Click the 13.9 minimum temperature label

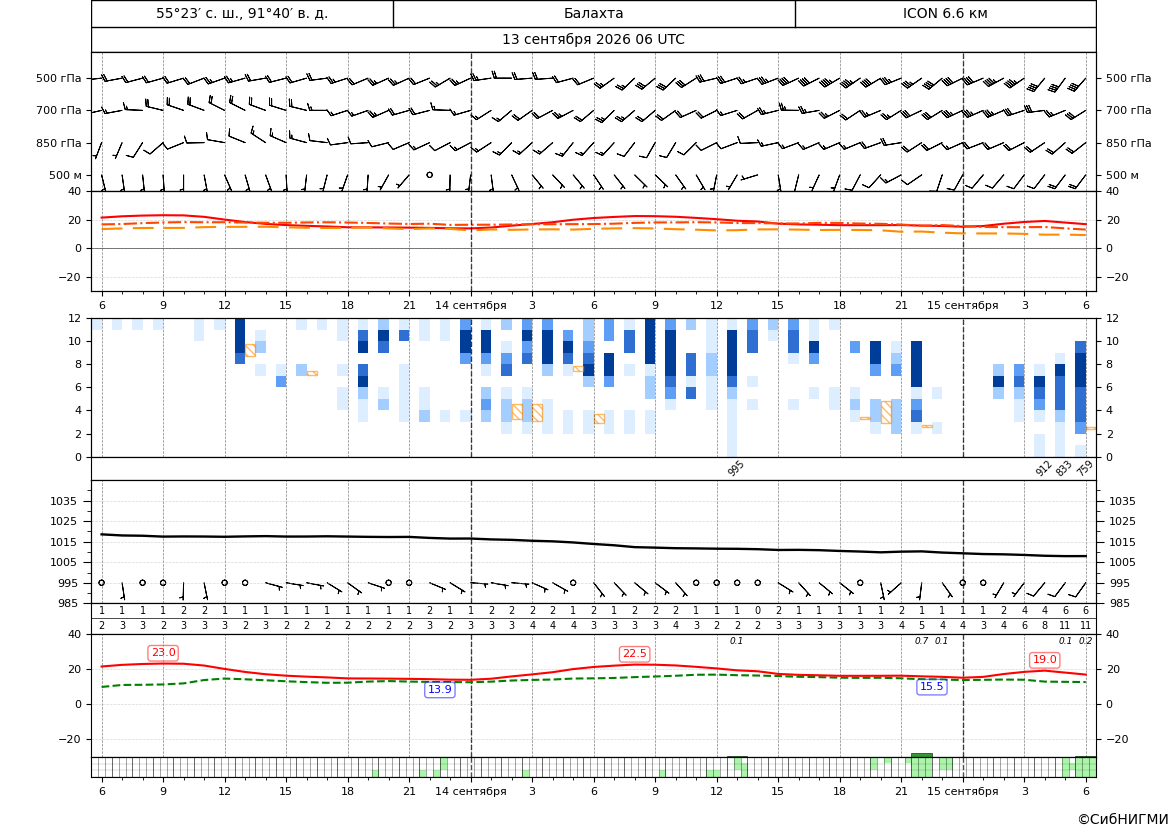point(439,689)
